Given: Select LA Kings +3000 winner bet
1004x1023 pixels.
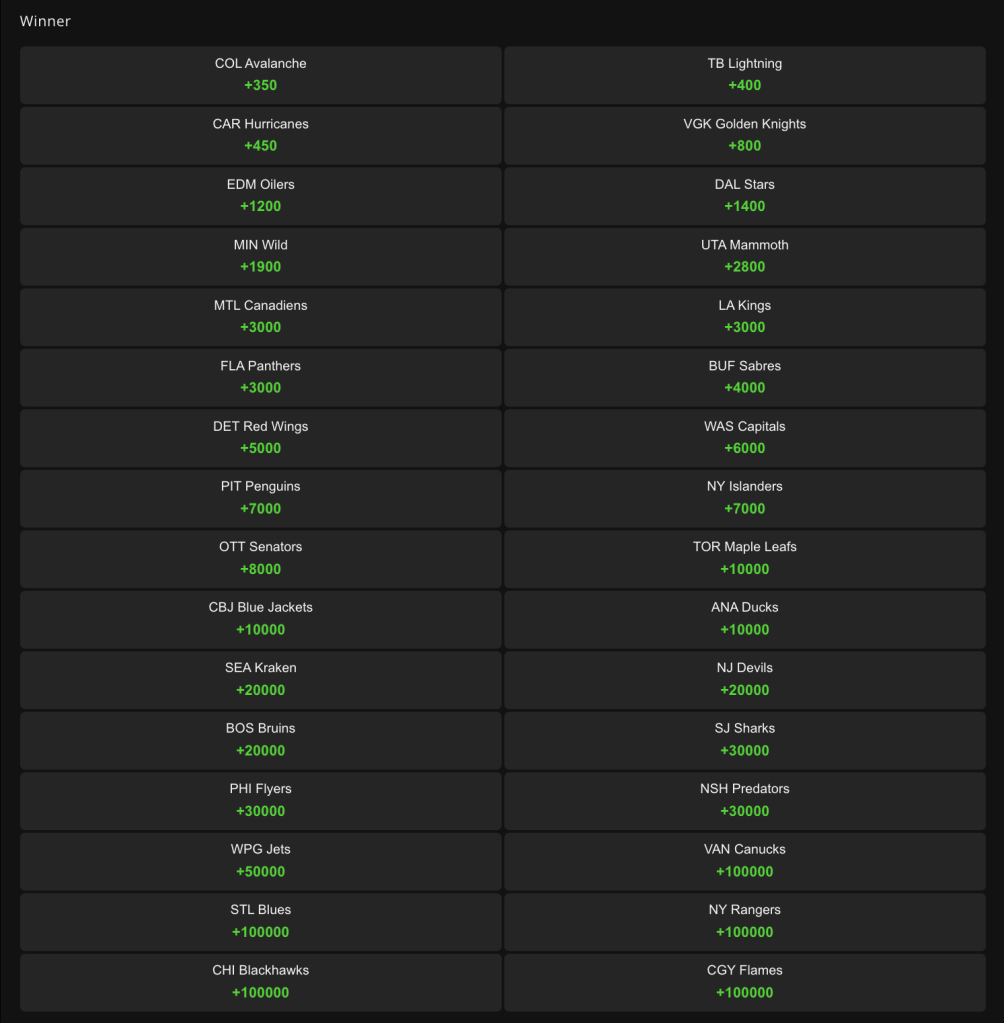Looking at the screenshot, I should coord(744,317).
